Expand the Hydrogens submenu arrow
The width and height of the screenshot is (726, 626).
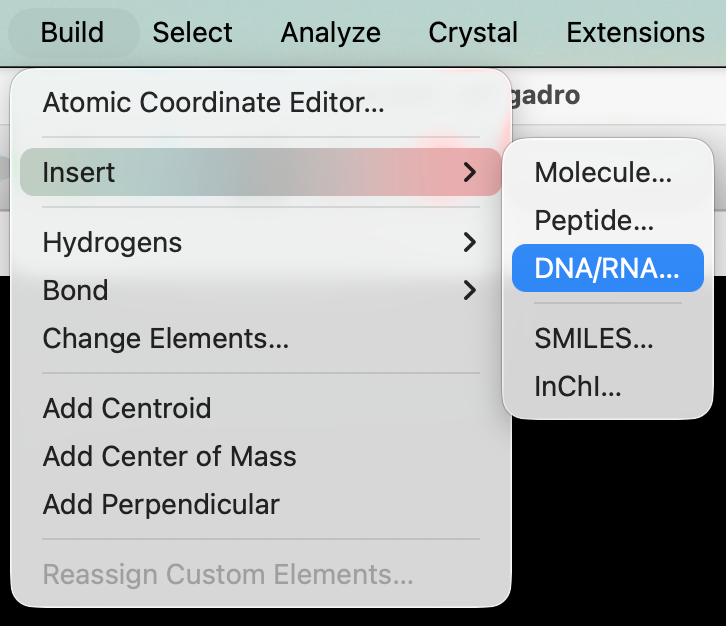469,242
